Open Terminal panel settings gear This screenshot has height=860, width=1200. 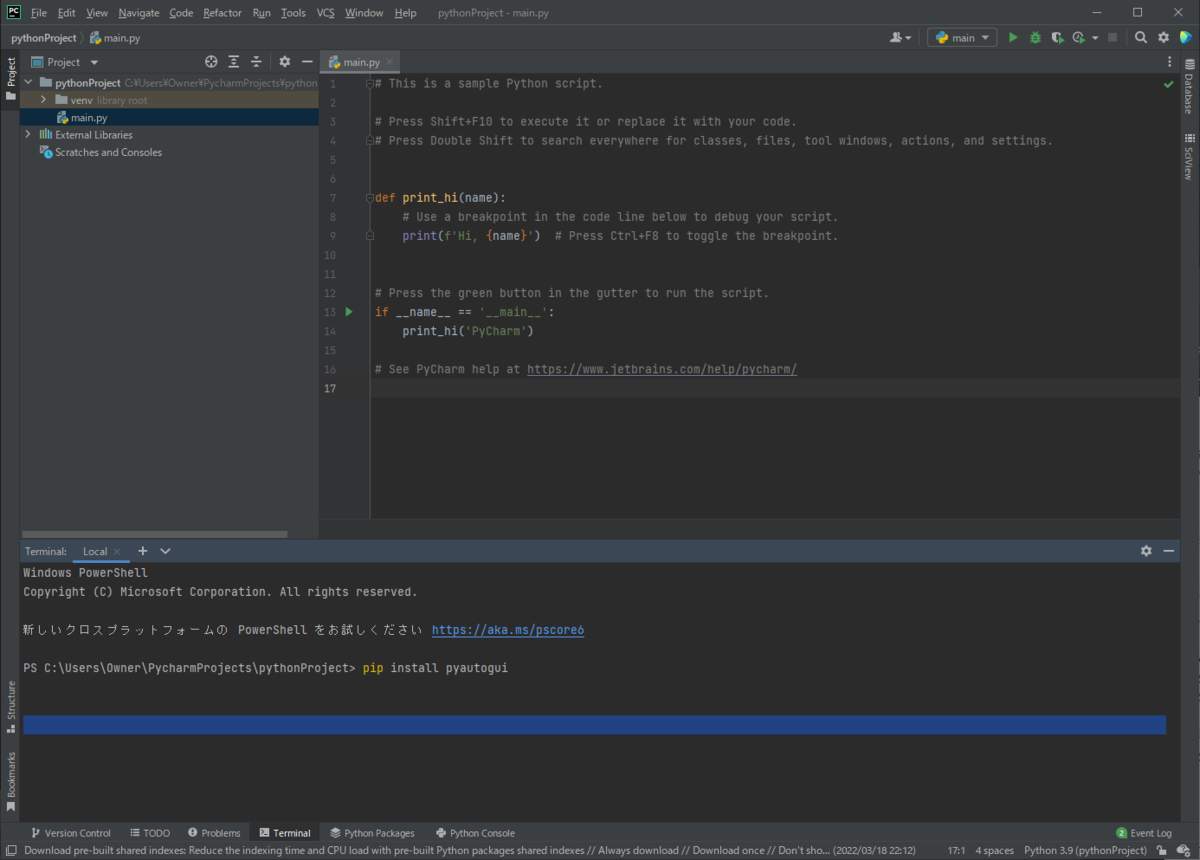coord(1146,551)
